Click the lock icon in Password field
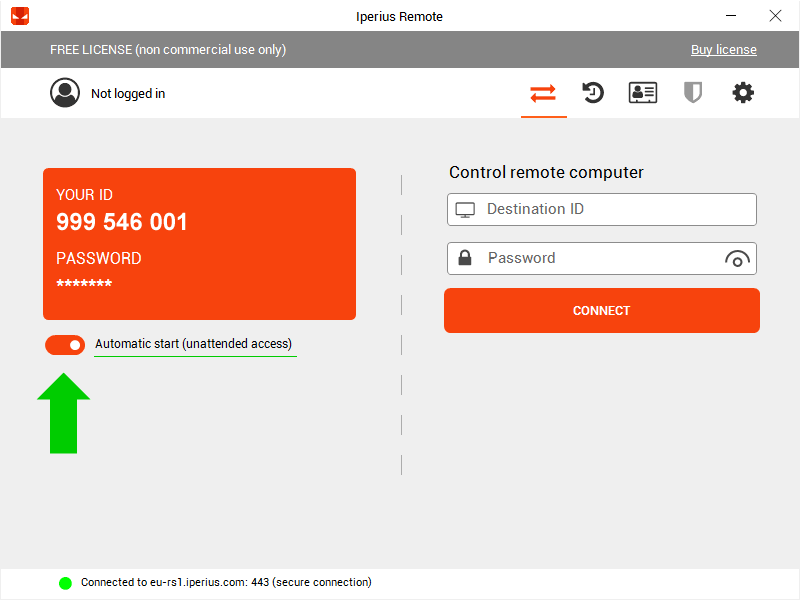 point(465,258)
